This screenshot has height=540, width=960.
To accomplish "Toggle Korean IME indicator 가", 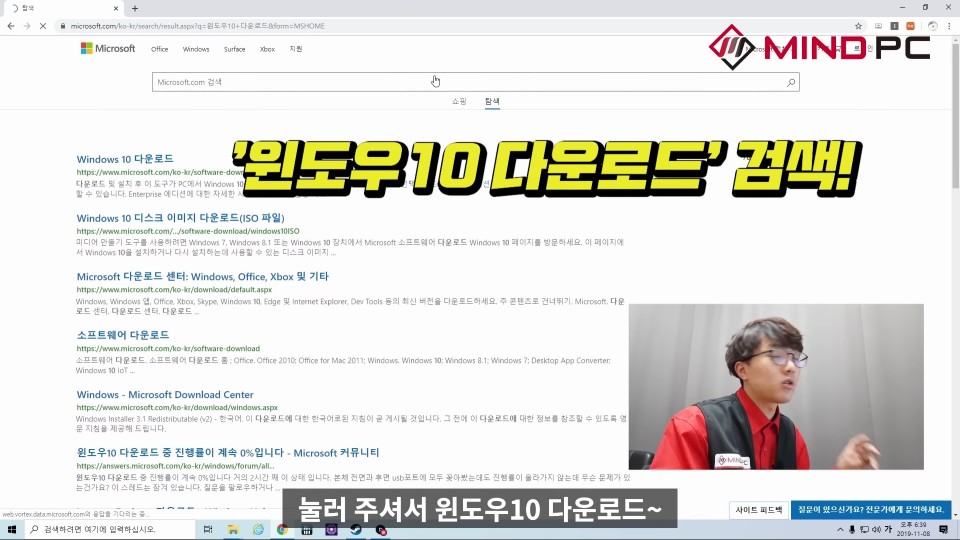I will click(888, 530).
